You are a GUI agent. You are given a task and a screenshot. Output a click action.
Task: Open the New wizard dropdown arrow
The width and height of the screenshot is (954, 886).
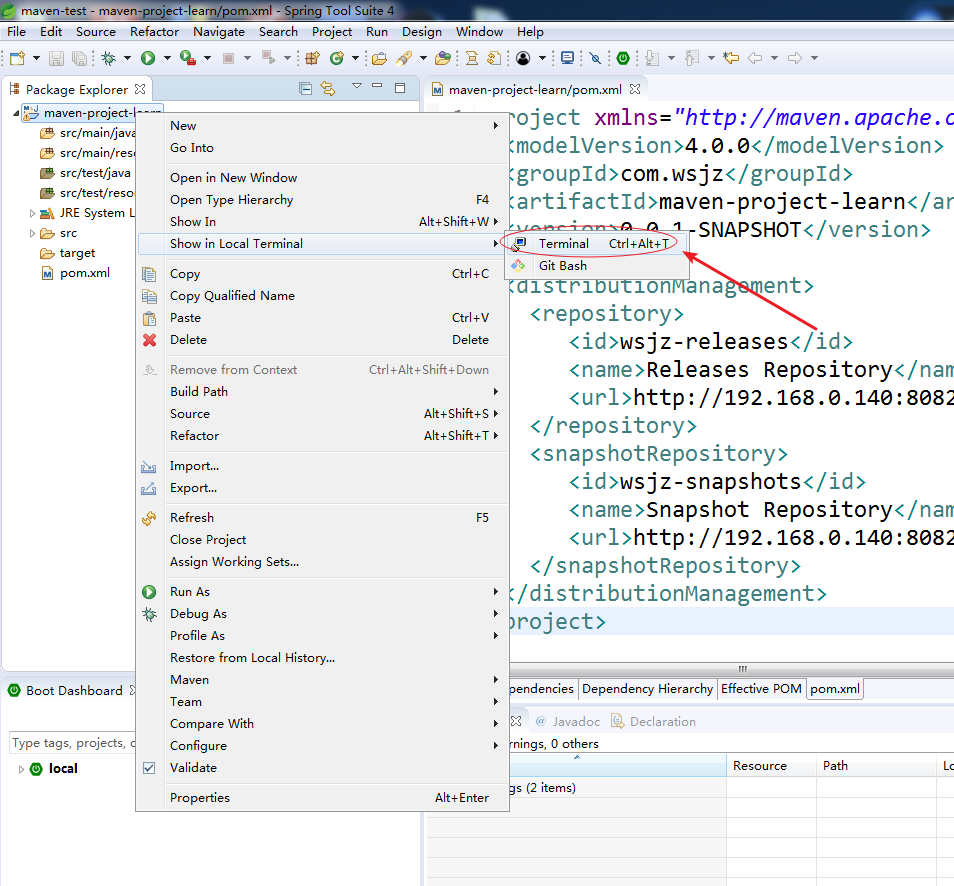37,58
